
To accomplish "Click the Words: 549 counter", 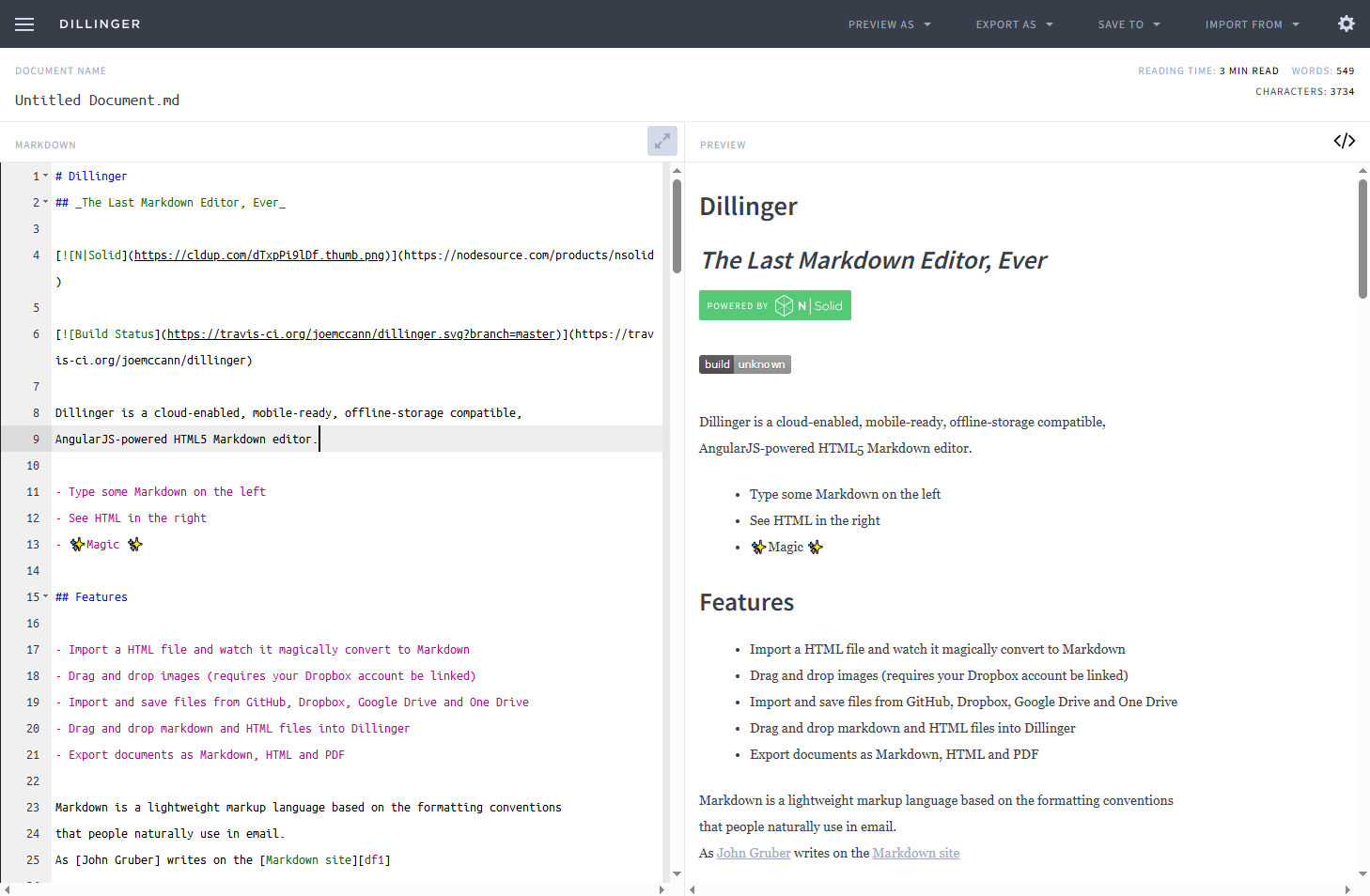I will click(1323, 70).
